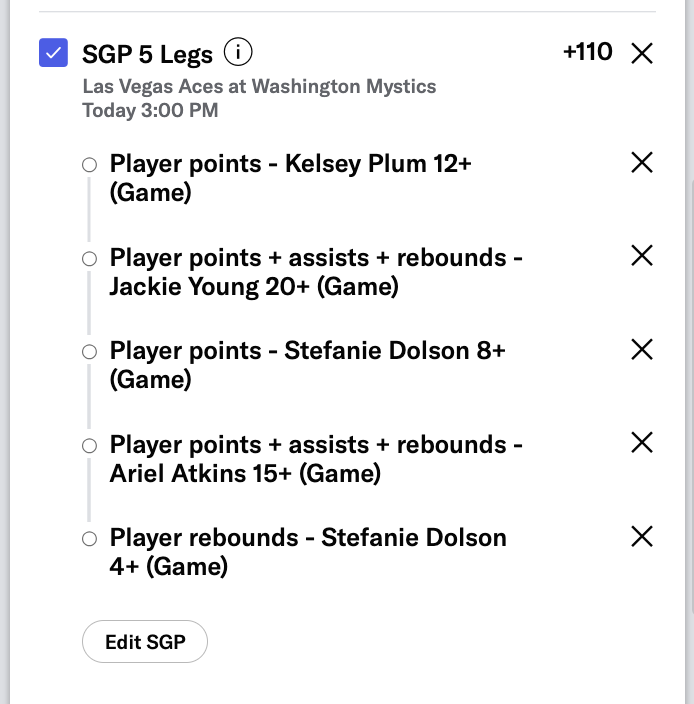The image size is (694, 704).
Task: Click the SGP 5 Legs title
Action: click(147, 52)
